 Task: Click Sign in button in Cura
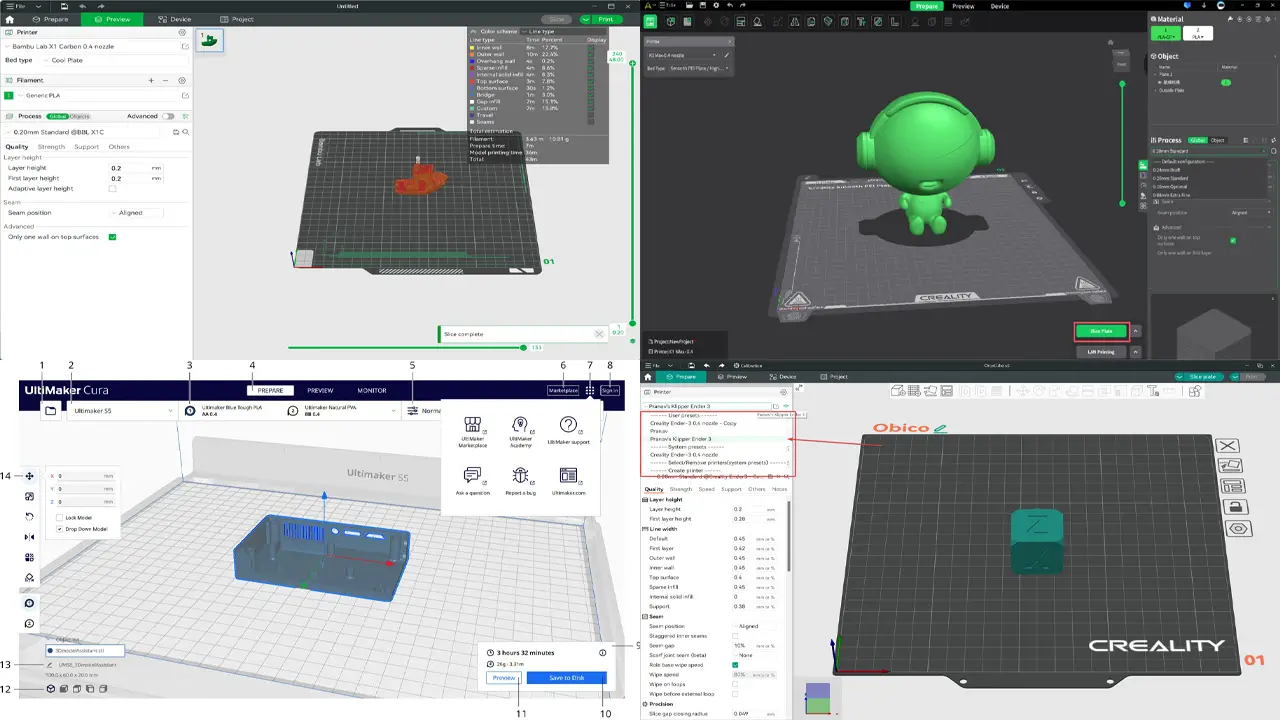[610, 391]
